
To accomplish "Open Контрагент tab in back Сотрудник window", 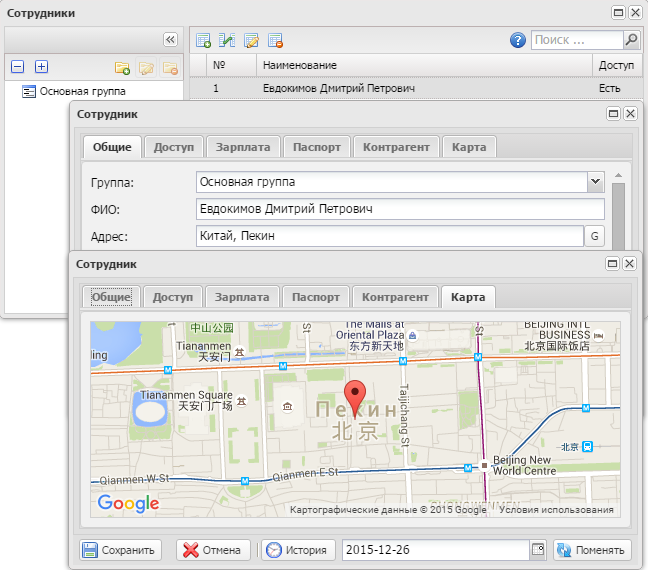I will (396, 147).
